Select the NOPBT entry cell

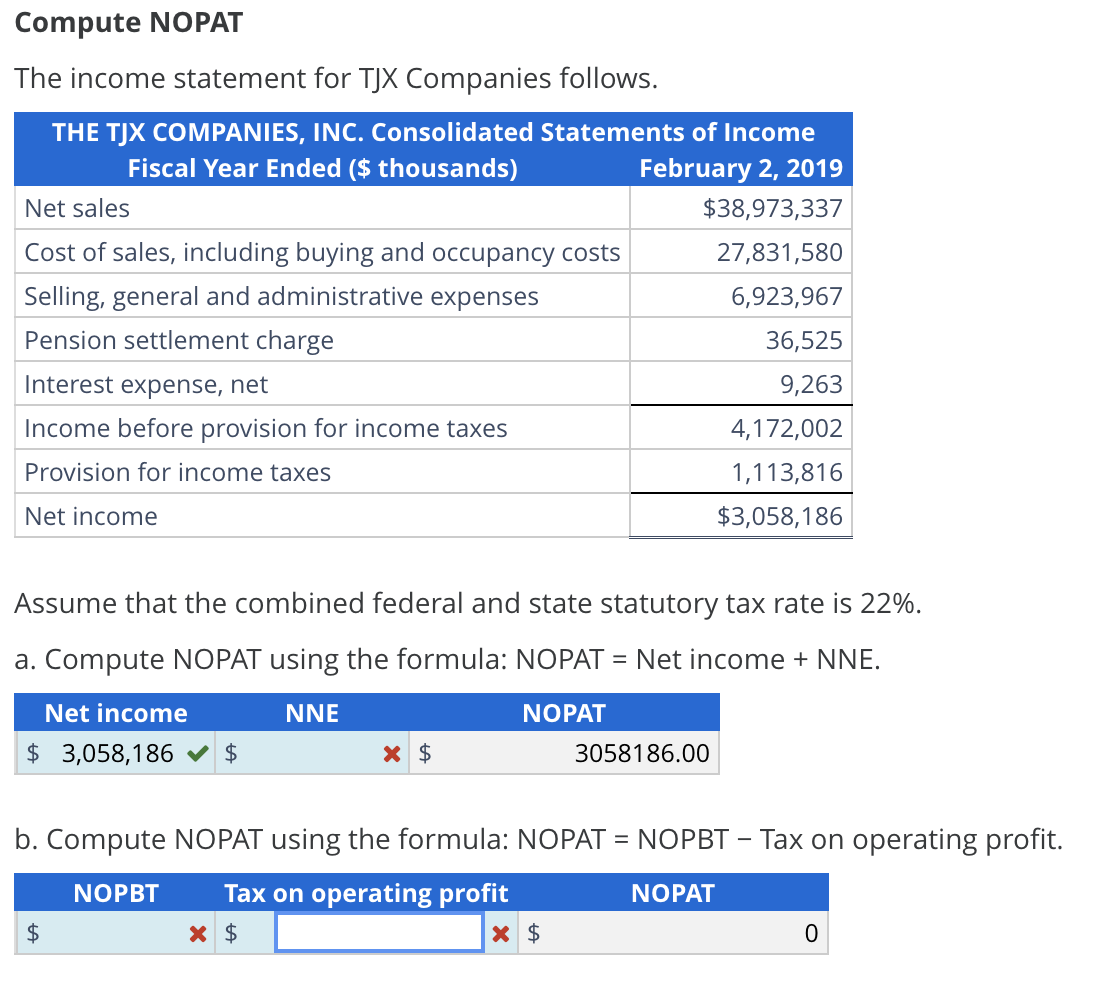click(115, 933)
